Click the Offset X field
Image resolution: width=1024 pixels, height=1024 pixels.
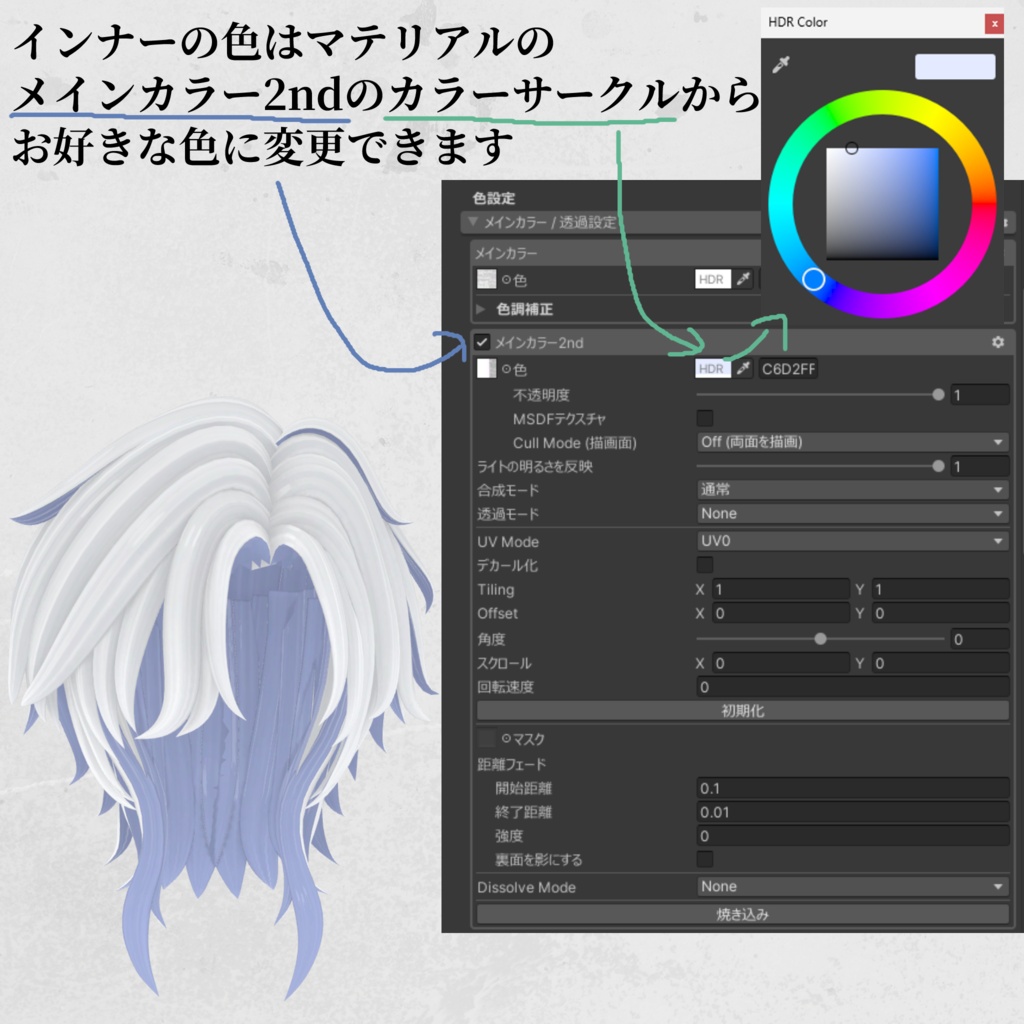[x=780, y=613]
